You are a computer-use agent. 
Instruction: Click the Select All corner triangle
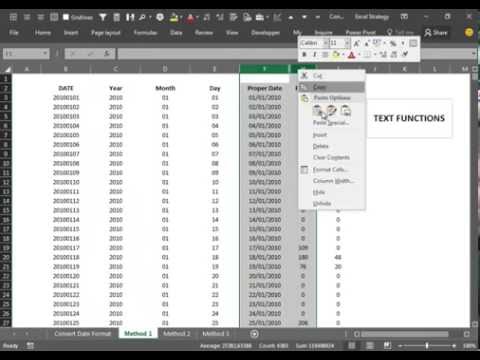coord(7,69)
